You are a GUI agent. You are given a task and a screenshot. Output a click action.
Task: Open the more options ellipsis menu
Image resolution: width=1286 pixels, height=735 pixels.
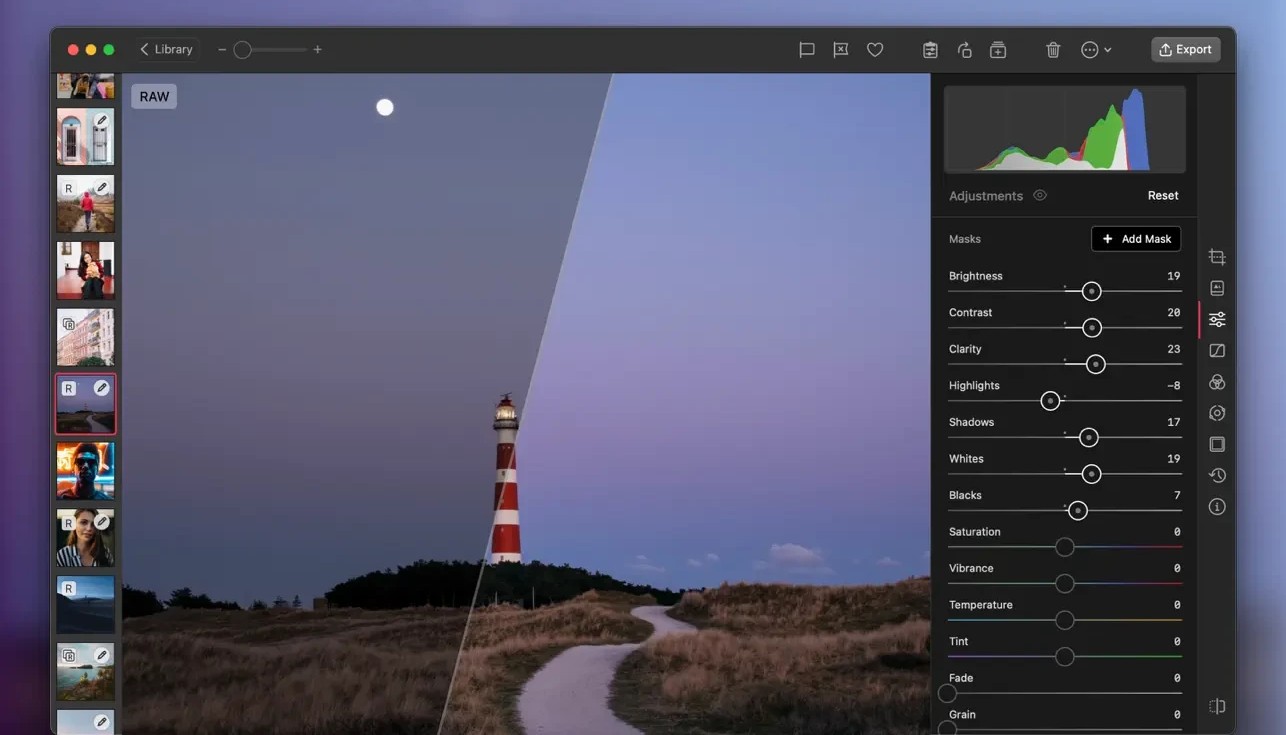pos(1096,49)
